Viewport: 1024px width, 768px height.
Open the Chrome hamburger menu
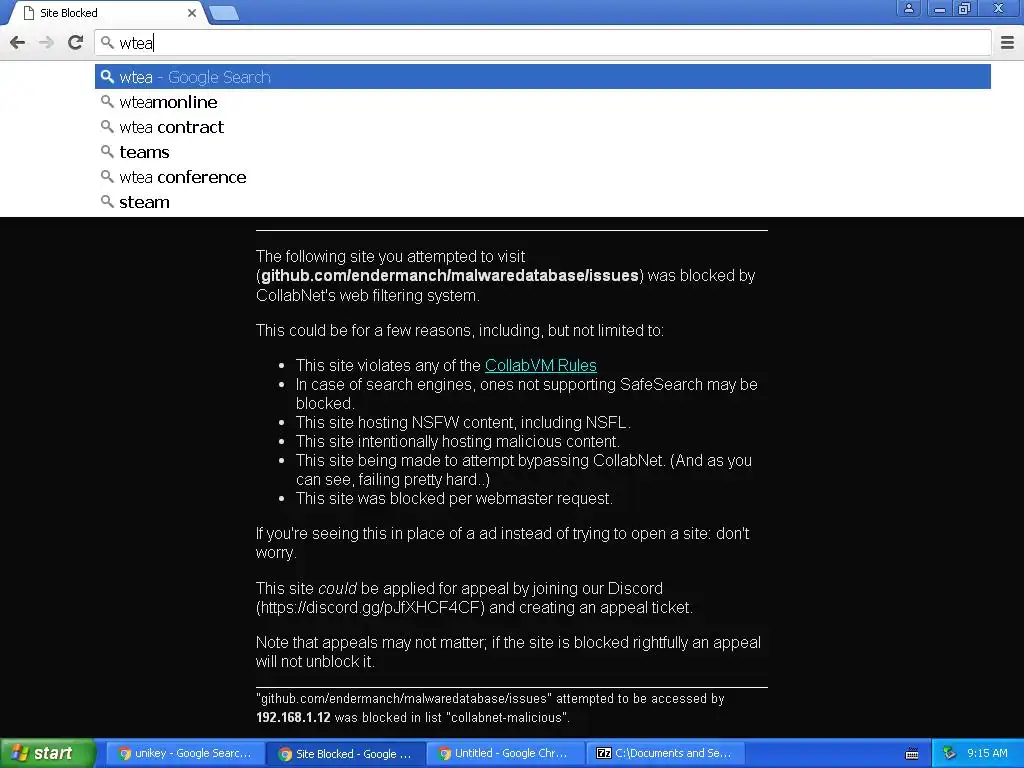[x=1007, y=43]
